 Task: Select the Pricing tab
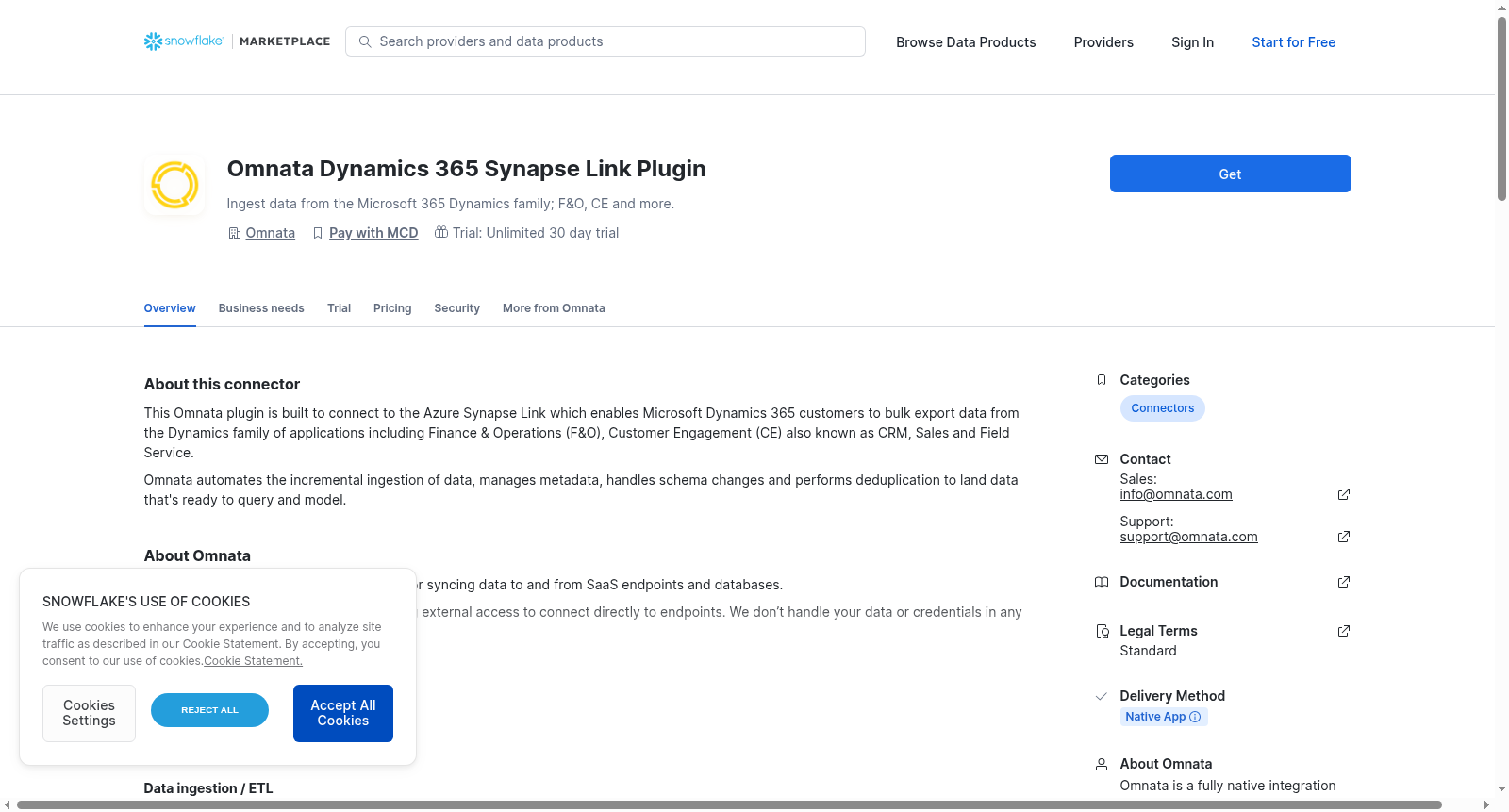[x=392, y=308]
